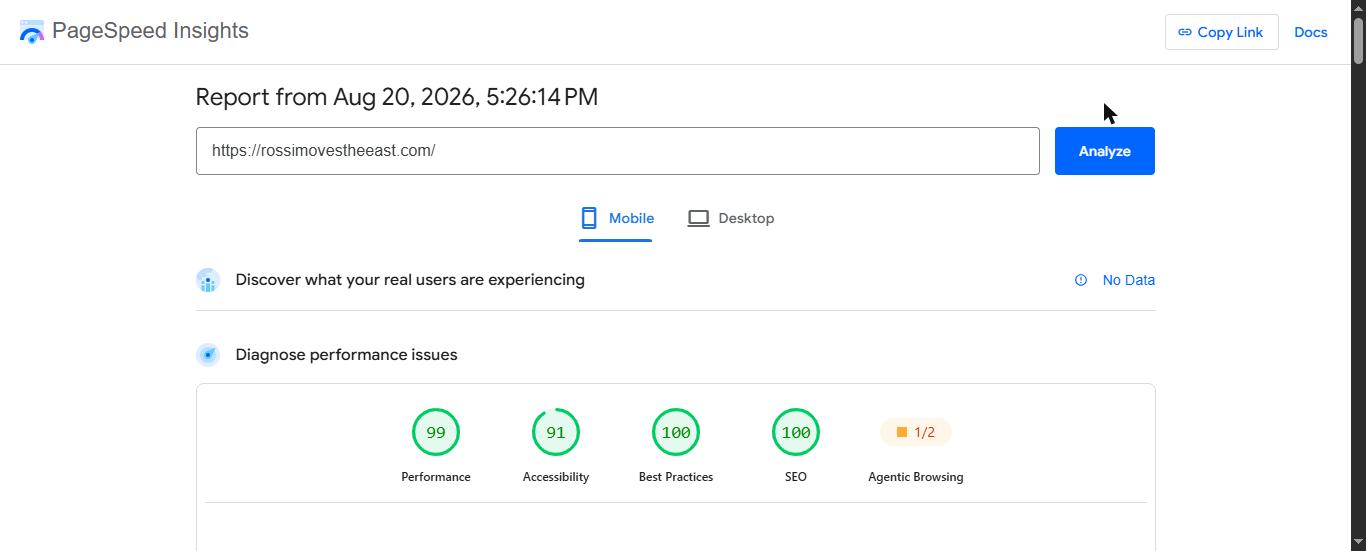The image size is (1366, 551).
Task: Select the report date heading text
Action: point(397,97)
